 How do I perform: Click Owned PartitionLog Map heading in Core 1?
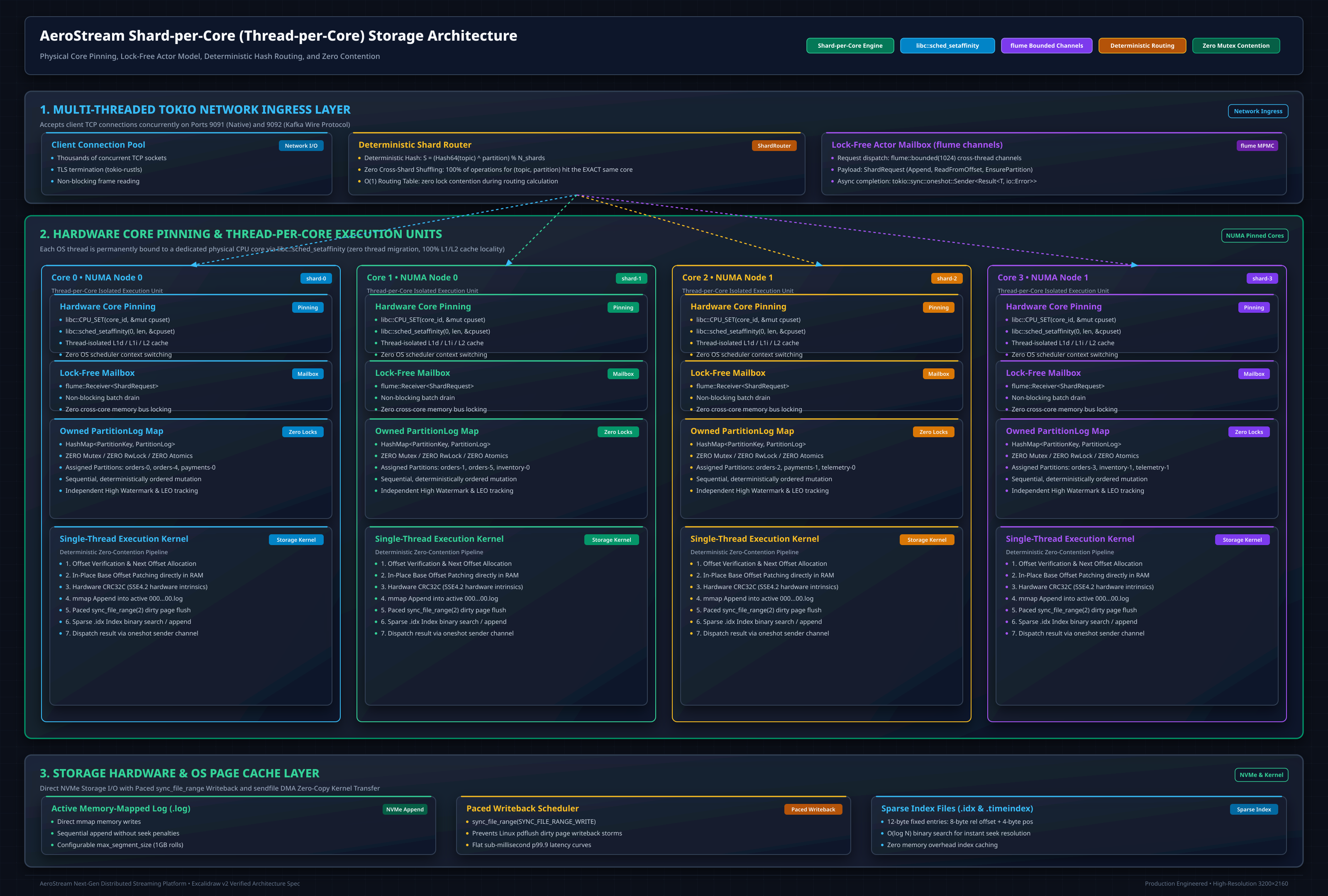pos(427,432)
